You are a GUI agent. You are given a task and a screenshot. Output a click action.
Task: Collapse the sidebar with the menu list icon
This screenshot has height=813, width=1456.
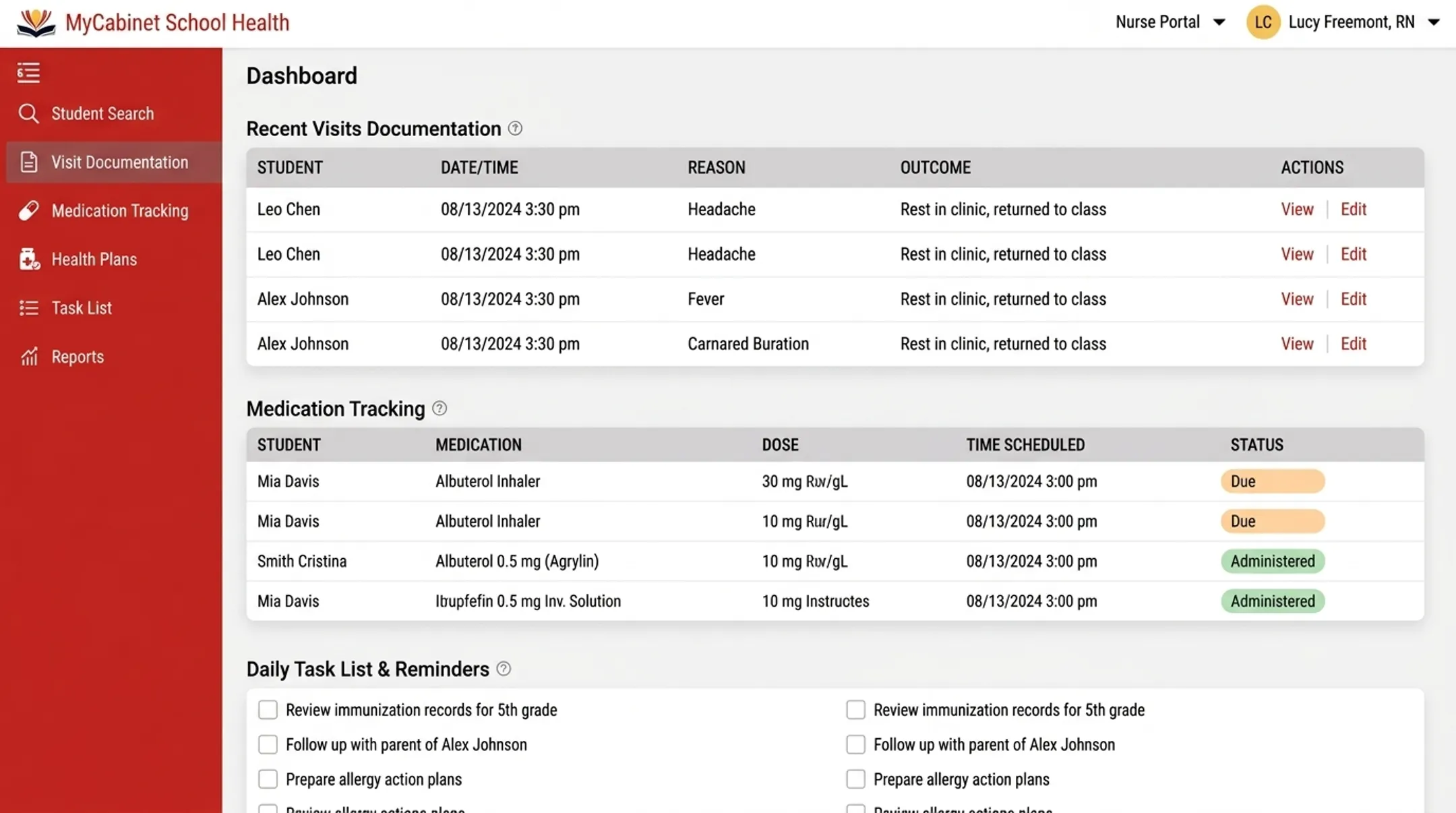click(x=28, y=72)
